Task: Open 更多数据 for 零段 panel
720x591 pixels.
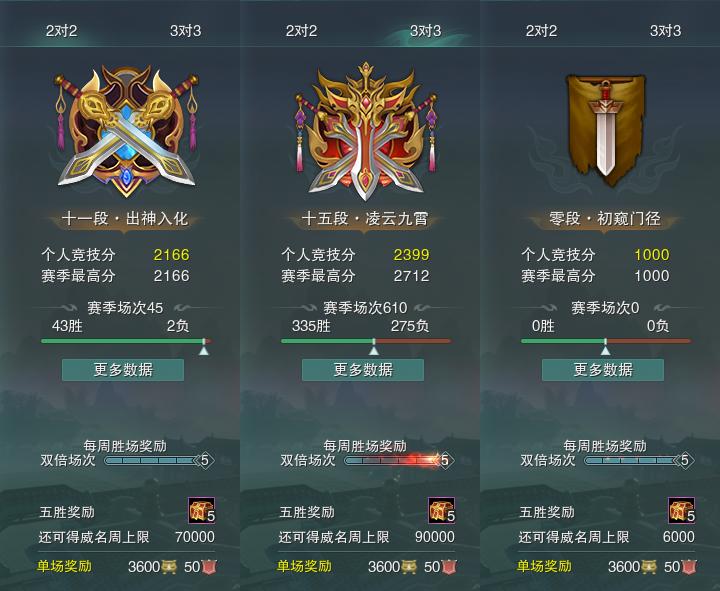Action: point(603,370)
